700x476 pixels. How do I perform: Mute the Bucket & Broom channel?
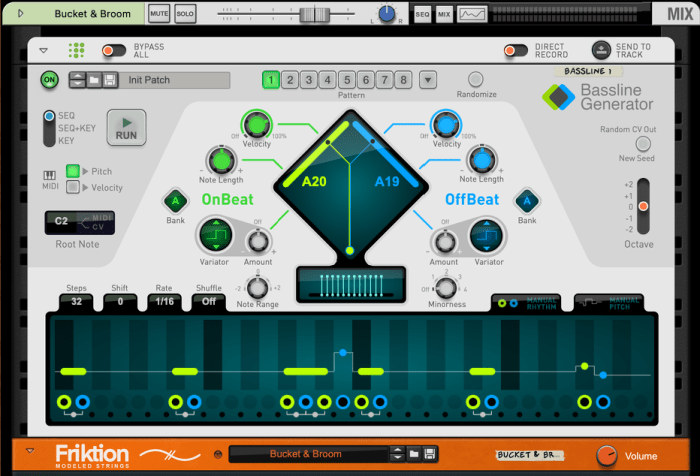pyautogui.click(x=158, y=14)
